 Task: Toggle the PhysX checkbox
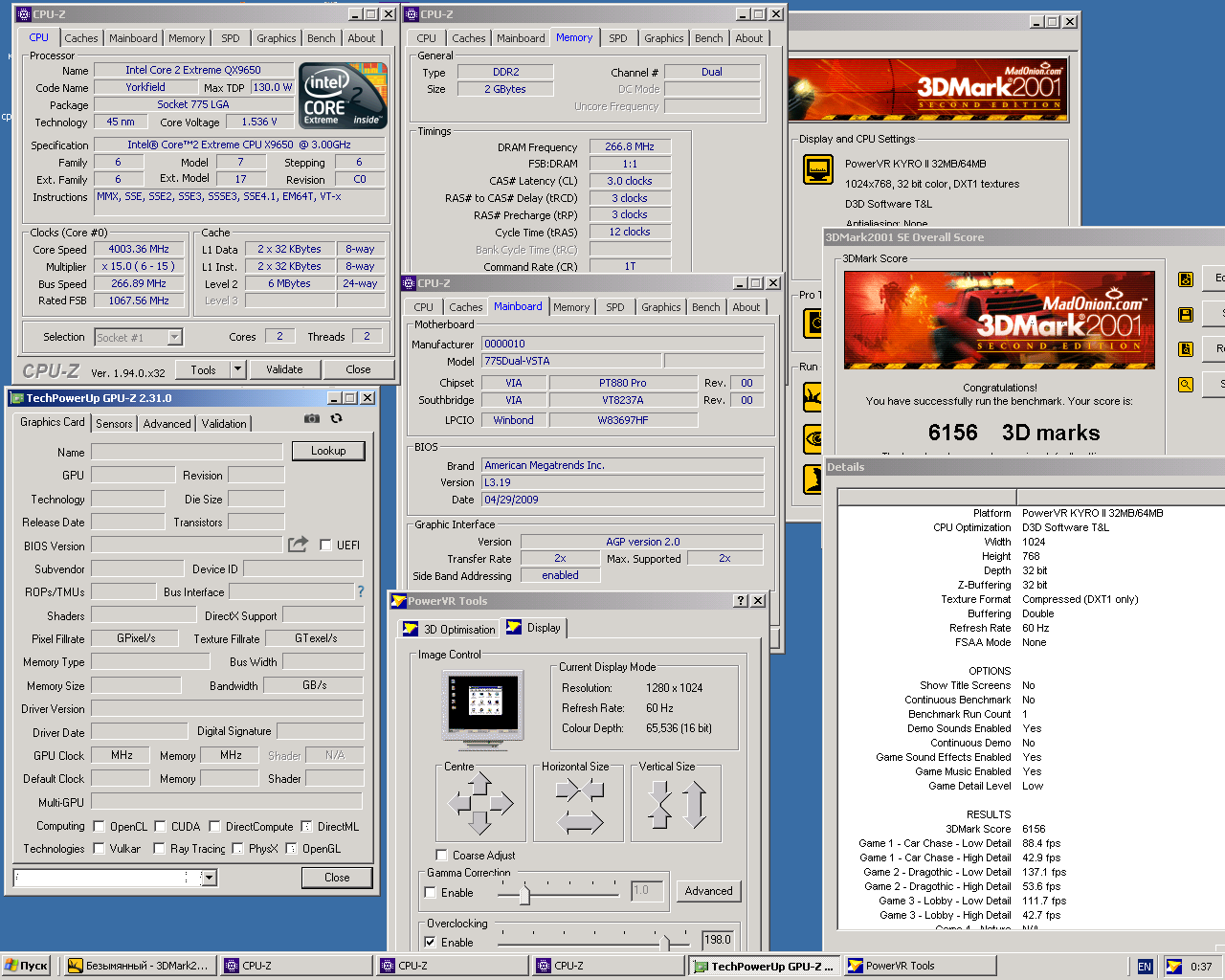(237, 849)
